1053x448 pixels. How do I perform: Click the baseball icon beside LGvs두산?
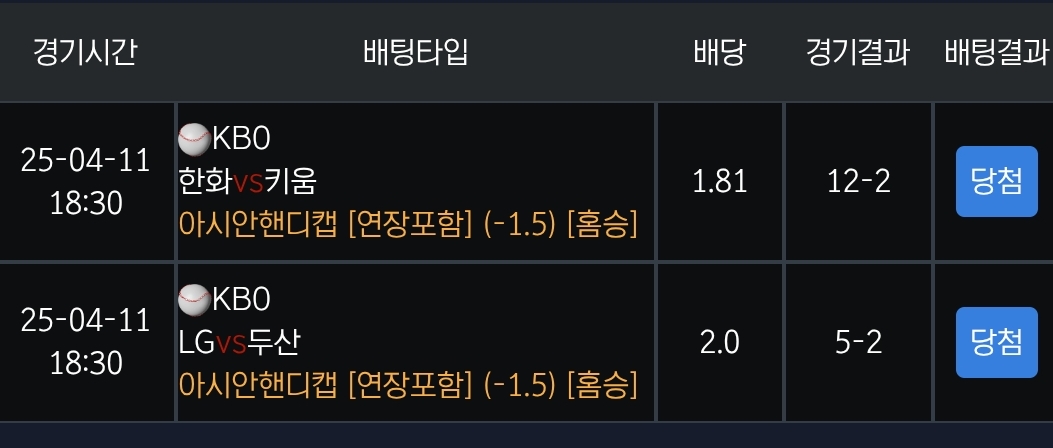193,298
